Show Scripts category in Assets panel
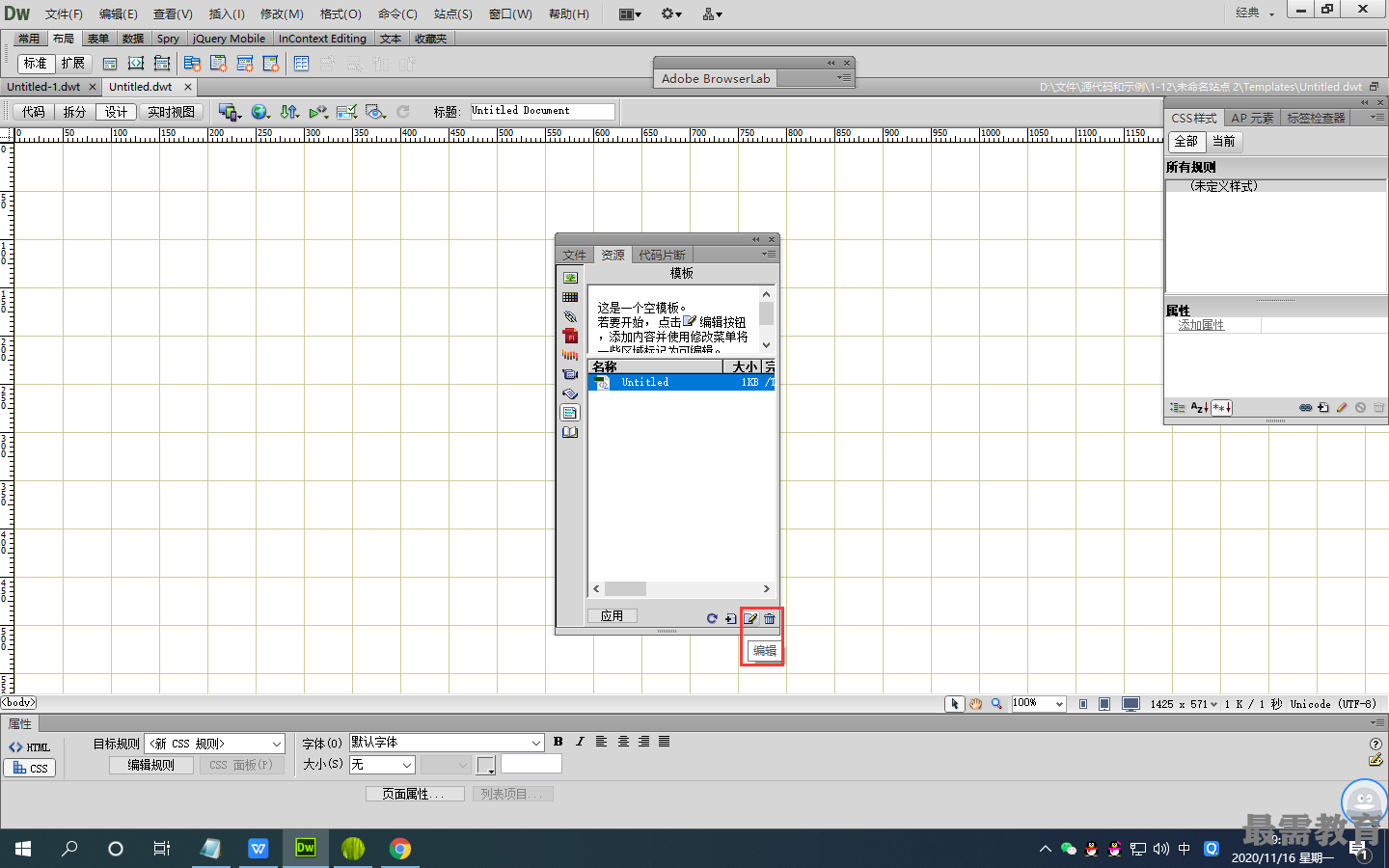This screenshot has height=868, width=1389. tap(570, 393)
